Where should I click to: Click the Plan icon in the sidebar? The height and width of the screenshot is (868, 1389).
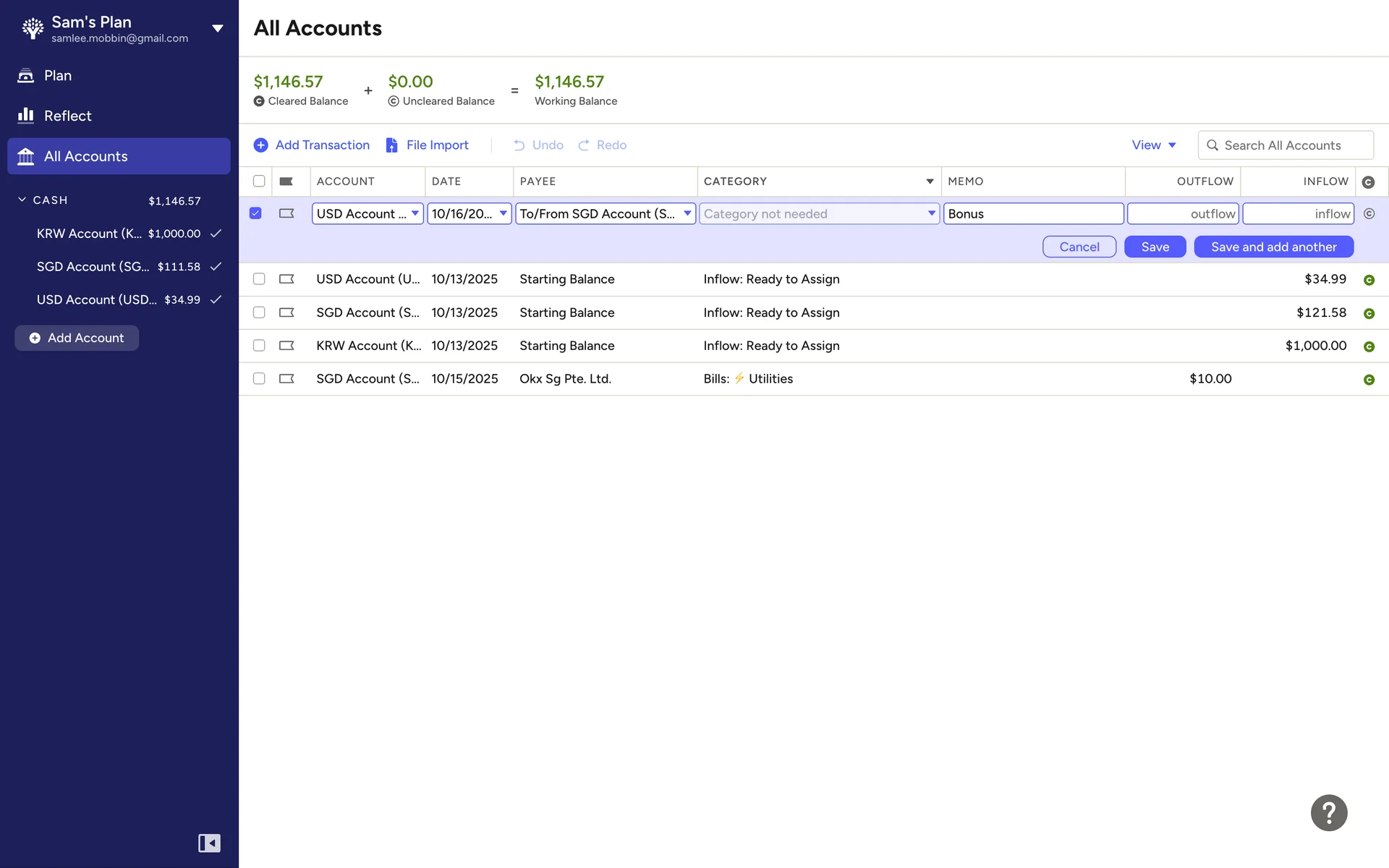point(26,75)
